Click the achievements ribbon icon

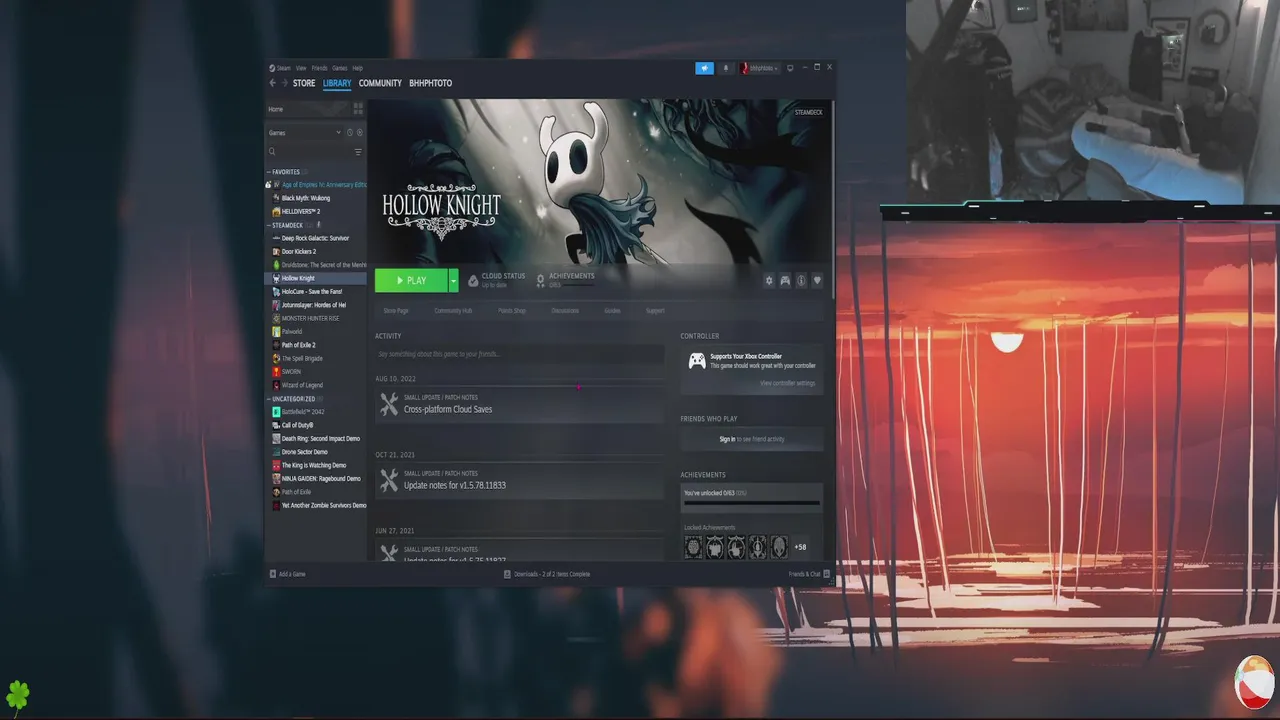541,281
